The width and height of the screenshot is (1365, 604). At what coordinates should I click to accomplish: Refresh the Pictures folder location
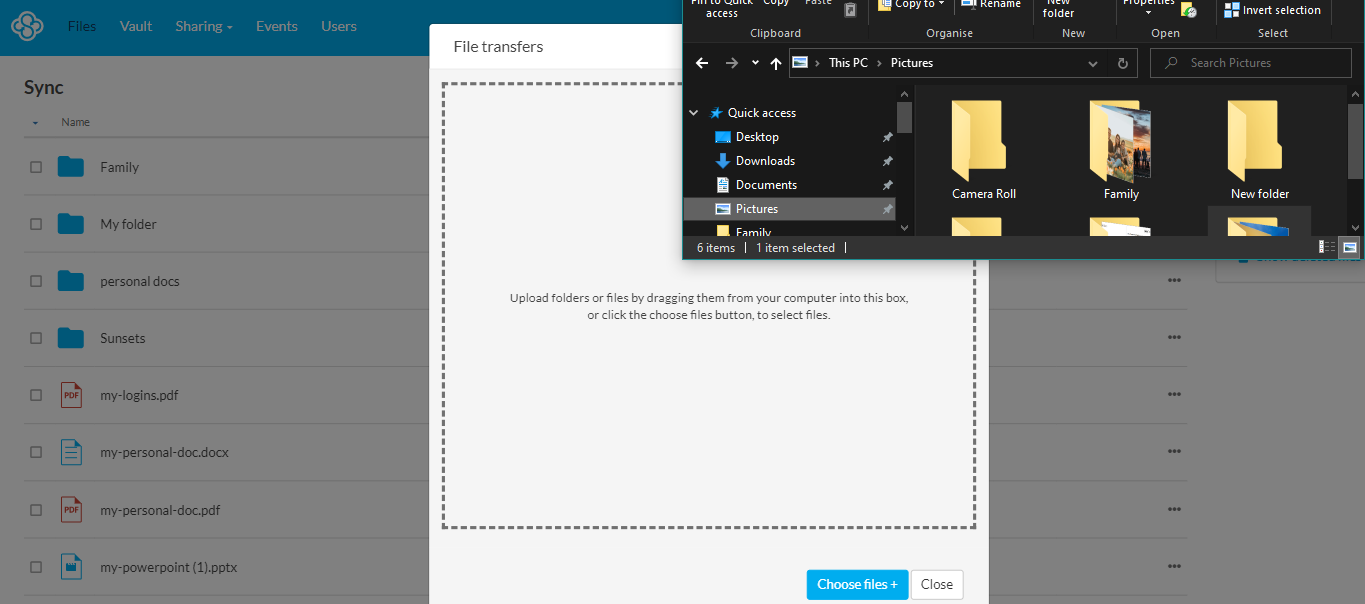1122,63
